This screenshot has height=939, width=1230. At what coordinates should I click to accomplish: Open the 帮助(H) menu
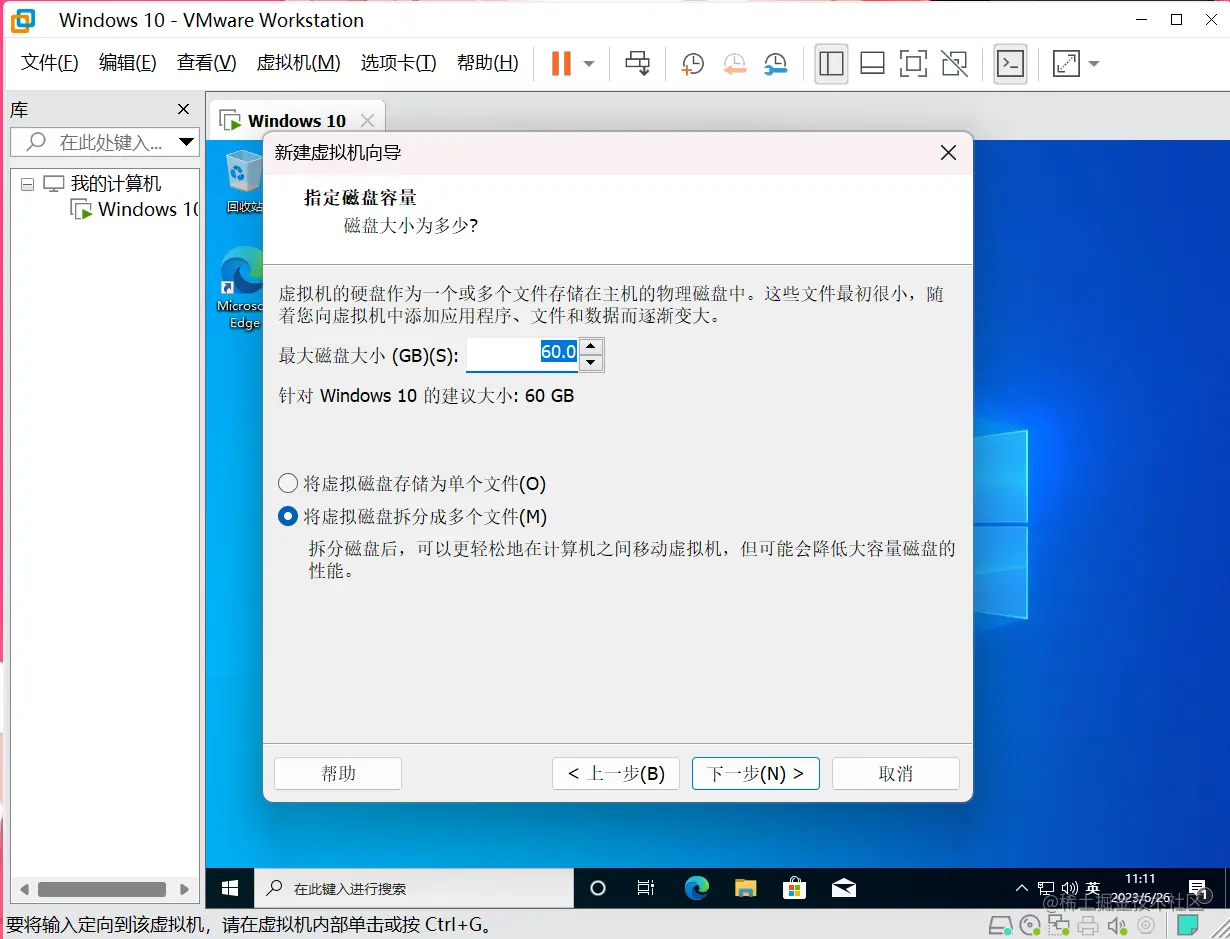click(488, 63)
